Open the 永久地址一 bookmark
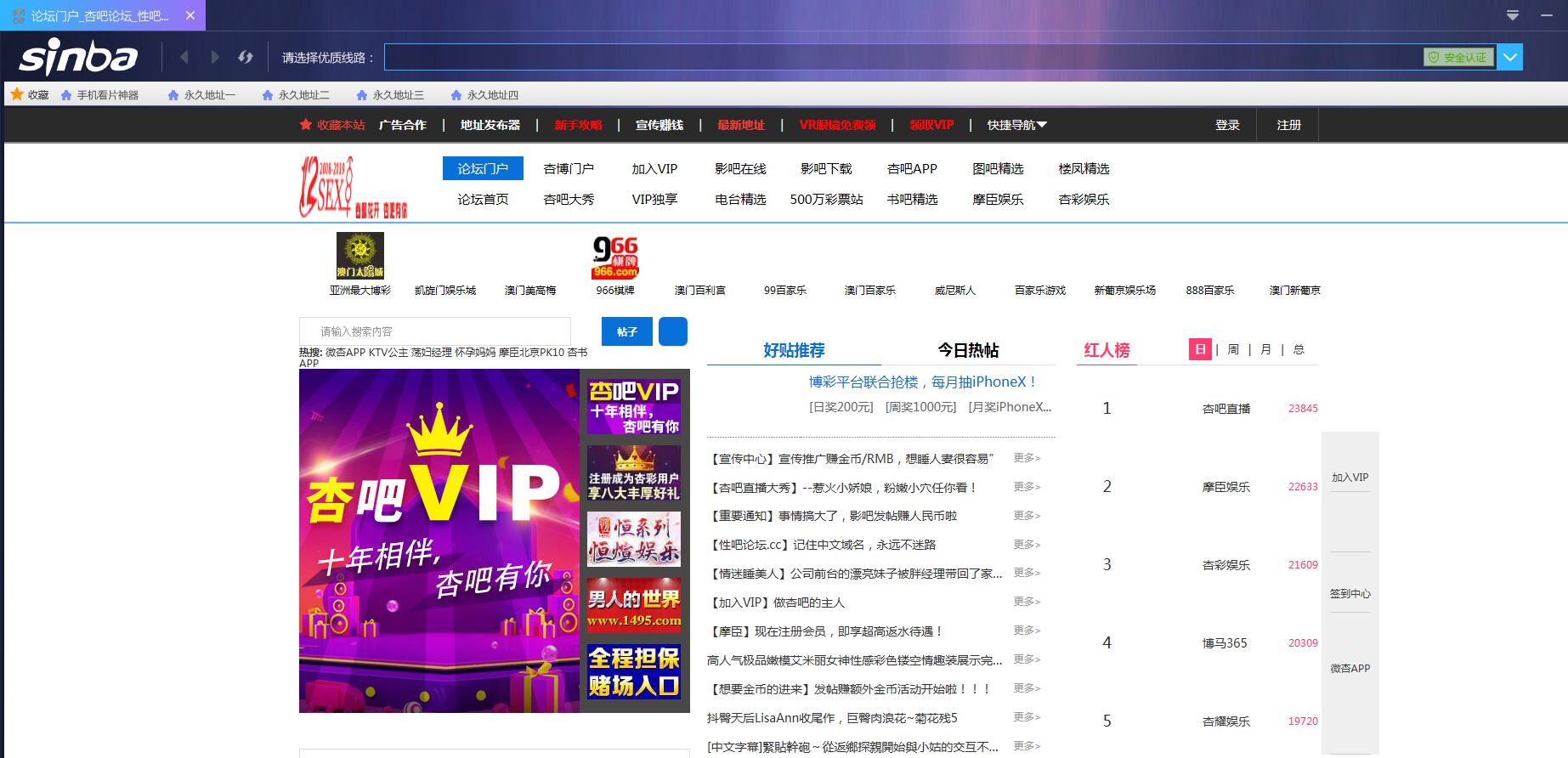Viewport: 1568px width, 758px height. coord(201,95)
